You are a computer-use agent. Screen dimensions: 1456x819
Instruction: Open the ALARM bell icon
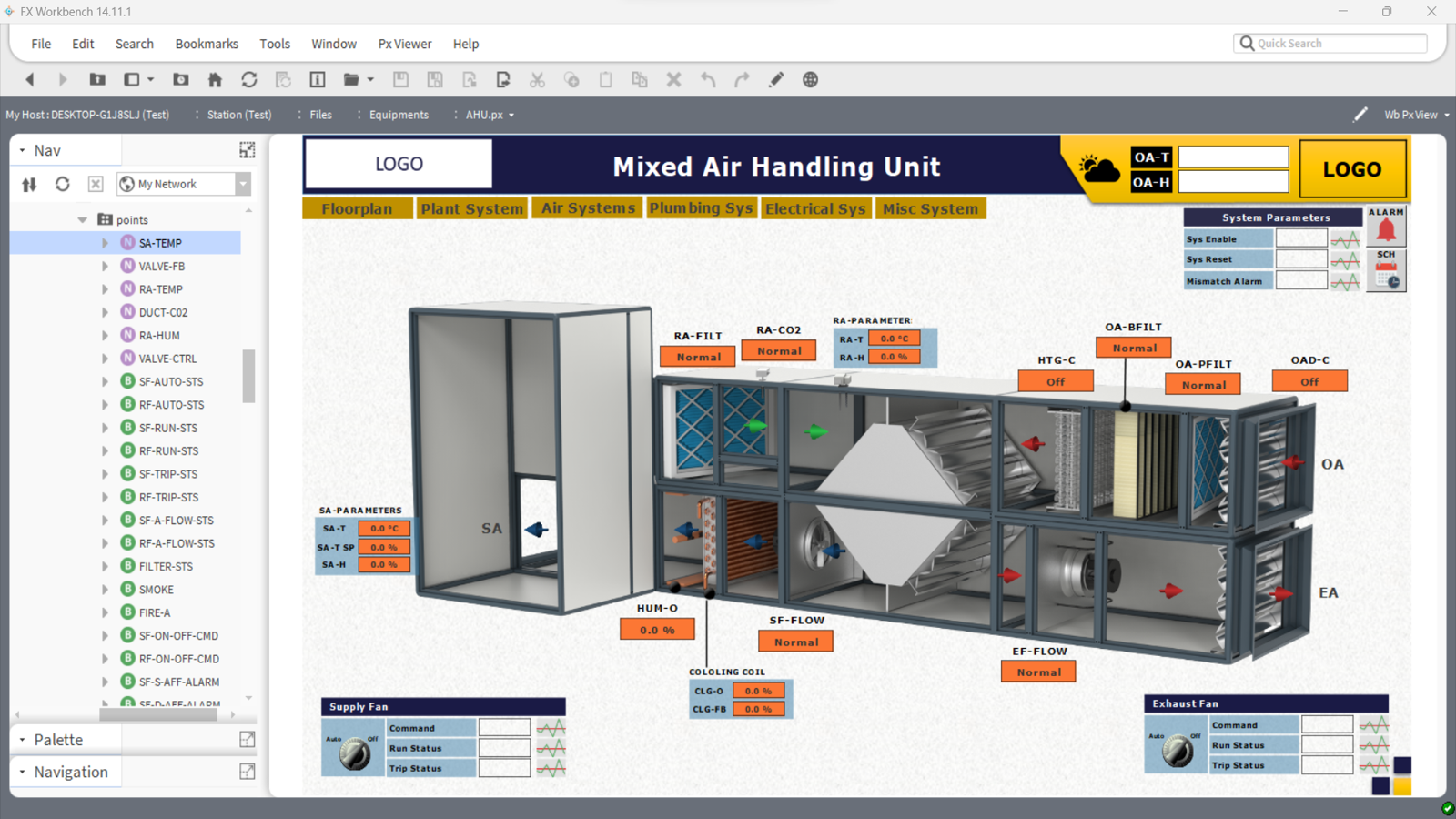pos(1386,231)
